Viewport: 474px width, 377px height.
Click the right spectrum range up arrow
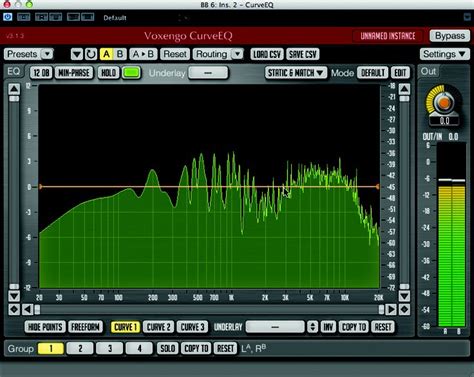(404, 89)
